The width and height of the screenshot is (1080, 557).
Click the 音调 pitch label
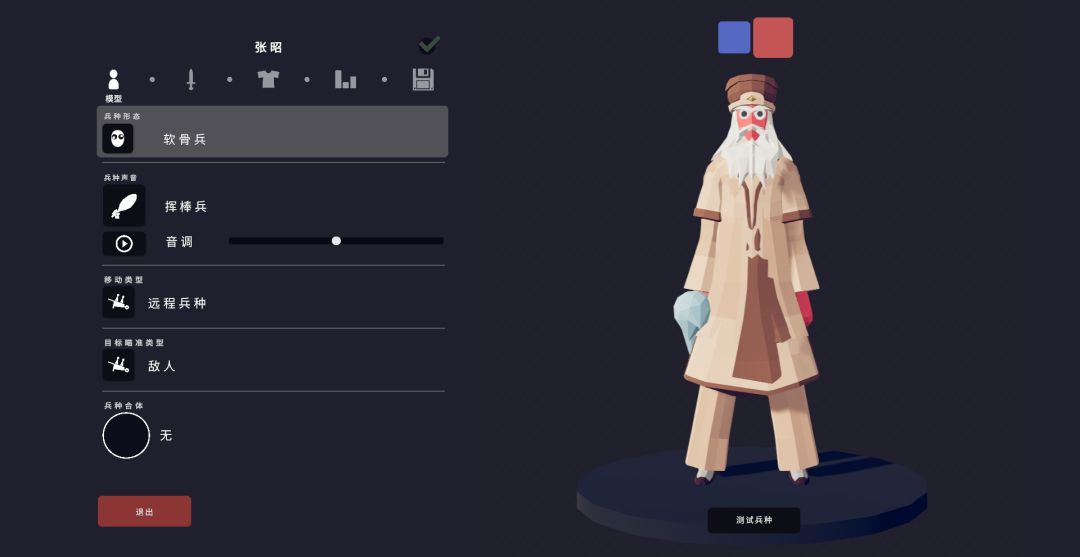(x=179, y=242)
